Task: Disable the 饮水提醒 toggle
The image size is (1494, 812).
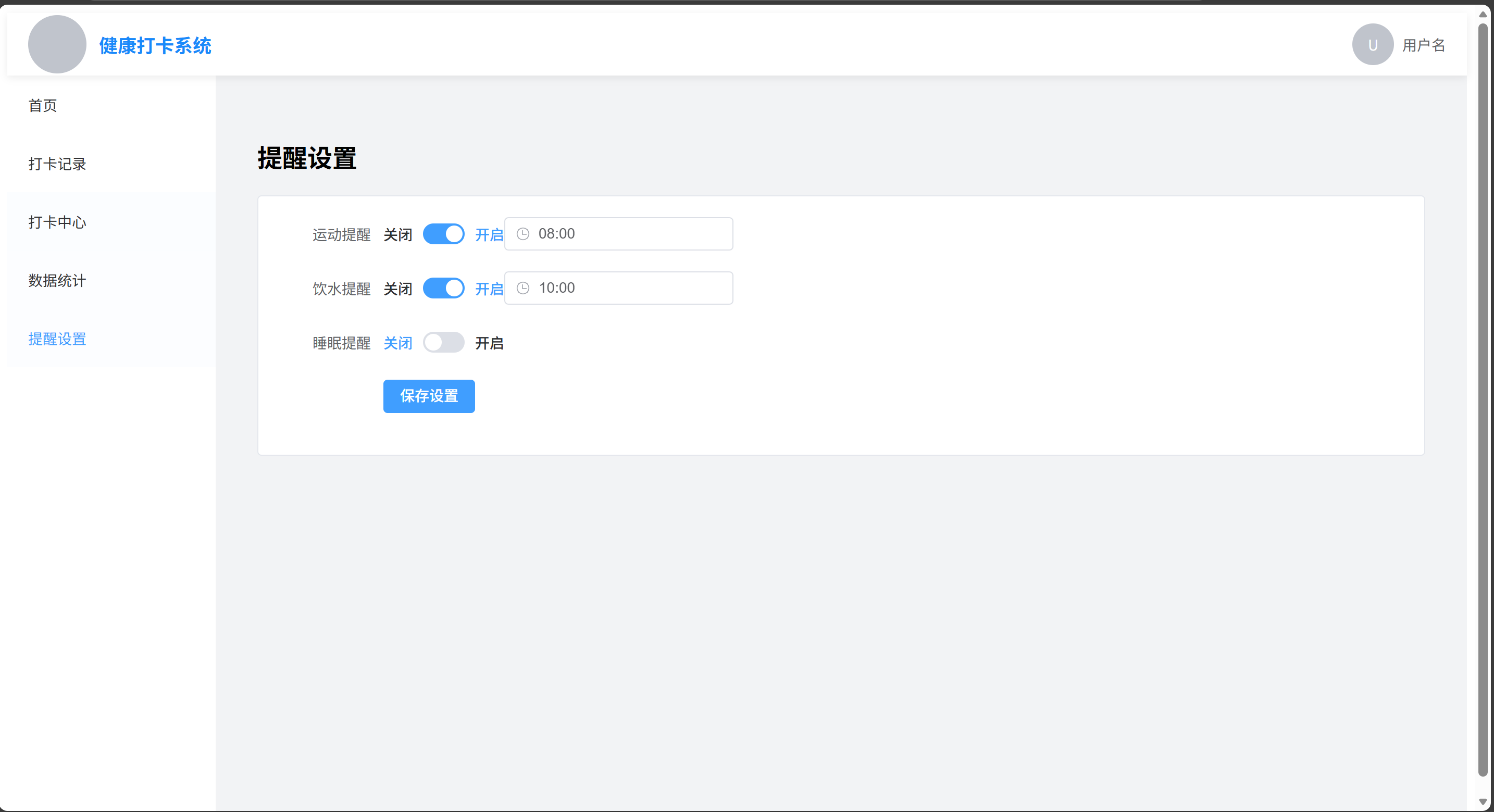Action: [x=444, y=288]
